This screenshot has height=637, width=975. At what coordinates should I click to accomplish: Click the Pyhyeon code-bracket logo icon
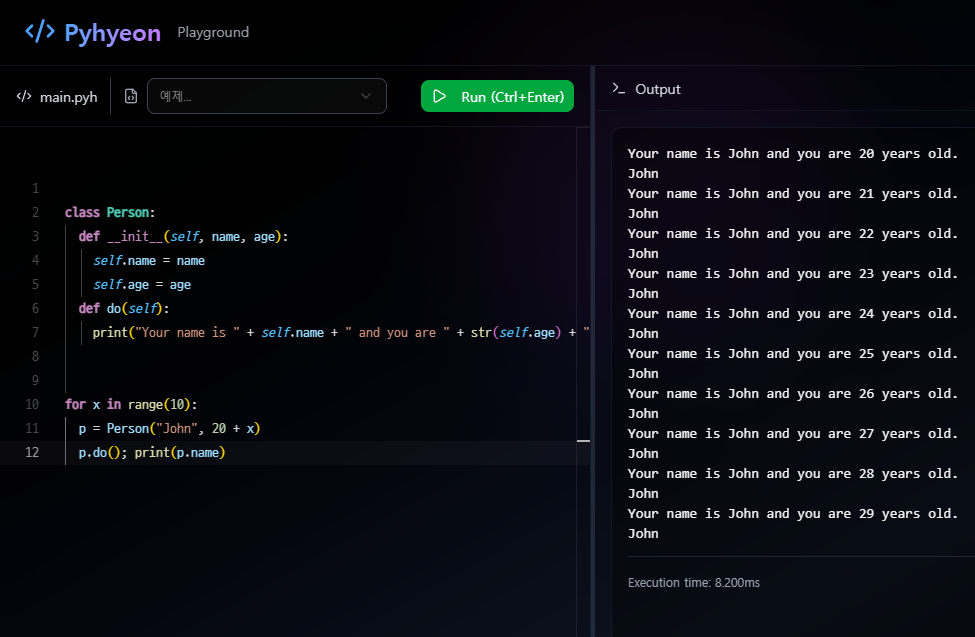[40, 32]
